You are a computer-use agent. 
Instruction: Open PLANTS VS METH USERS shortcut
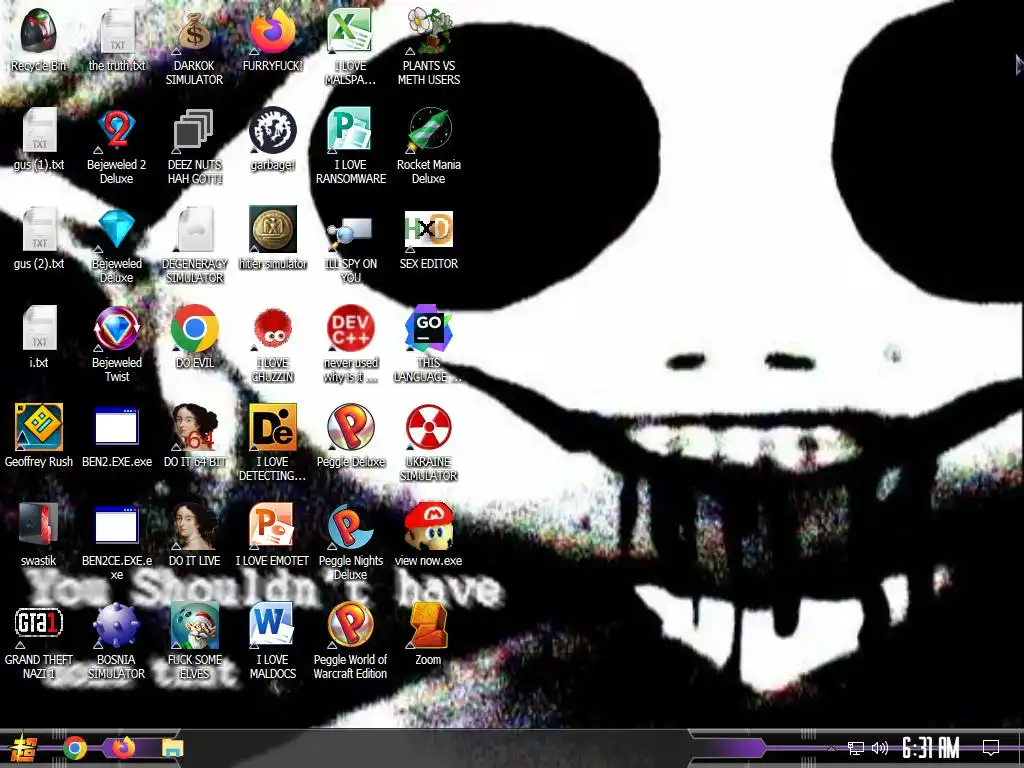(x=428, y=31)
